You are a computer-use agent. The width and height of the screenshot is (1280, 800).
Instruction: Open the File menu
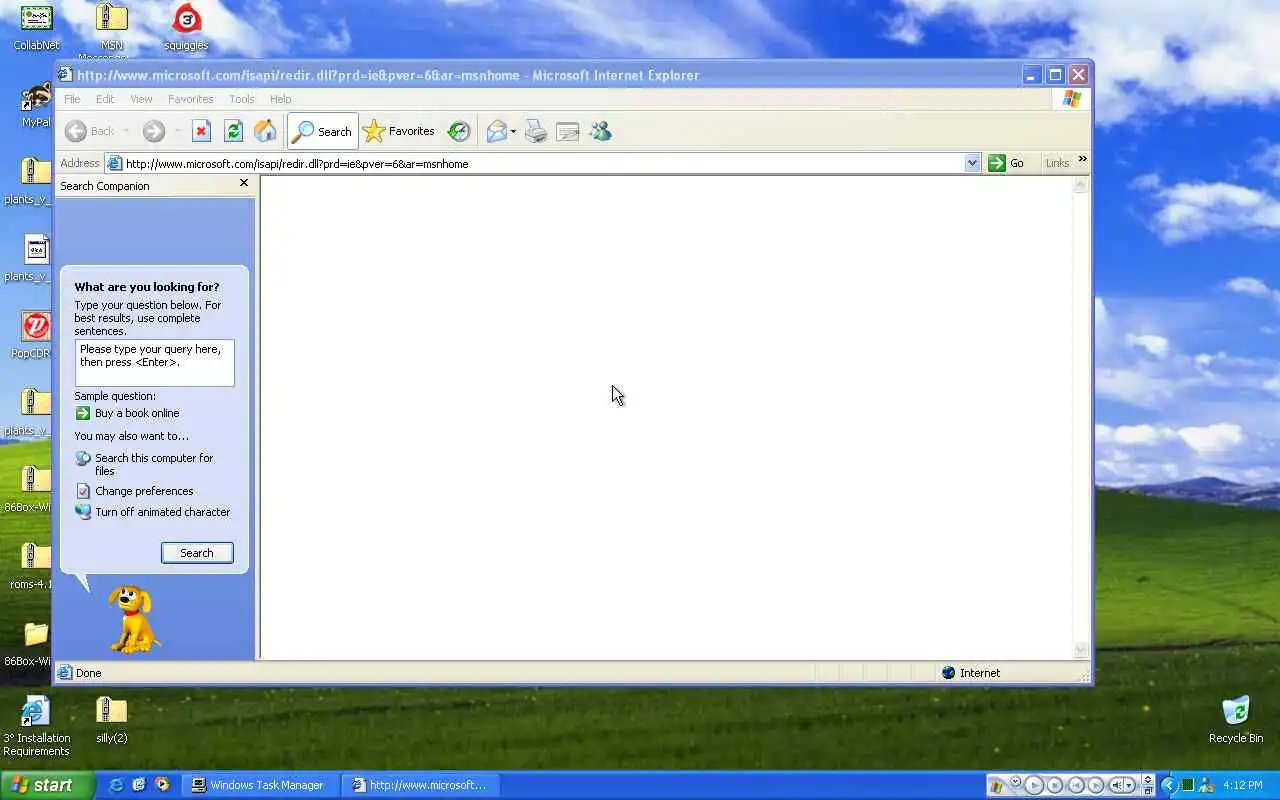coord(72,99)
